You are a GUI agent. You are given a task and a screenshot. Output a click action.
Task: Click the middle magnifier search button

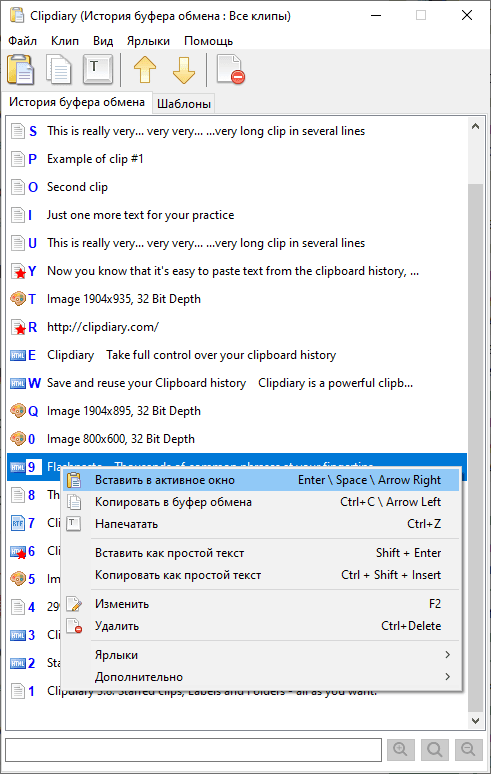point(435,750)
